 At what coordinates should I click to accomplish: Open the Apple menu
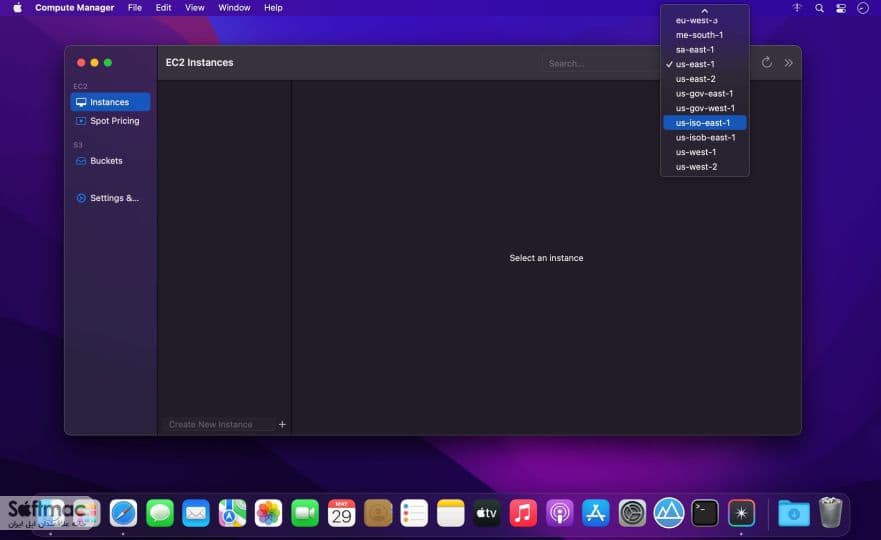[x=17, y=8]
